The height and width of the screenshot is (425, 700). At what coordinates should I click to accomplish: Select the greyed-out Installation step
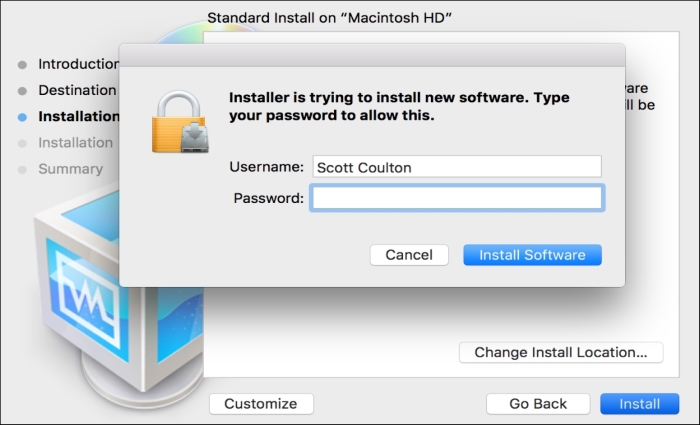pyautogui.click(x=75, y=143)
